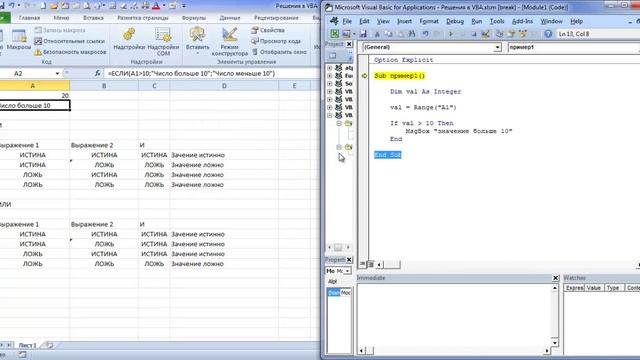Switch to Procedure View at code window bottom
The image size is (640, 360).
click(x=362, y=264)
